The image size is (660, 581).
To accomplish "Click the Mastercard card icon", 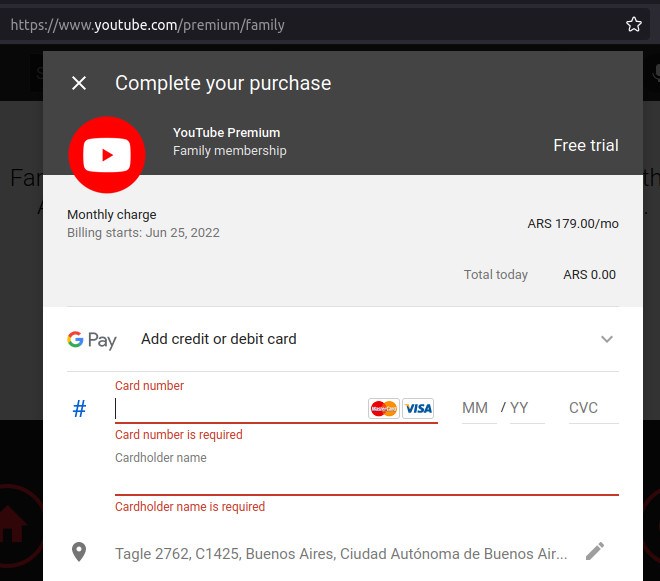I will pos(383,408).
